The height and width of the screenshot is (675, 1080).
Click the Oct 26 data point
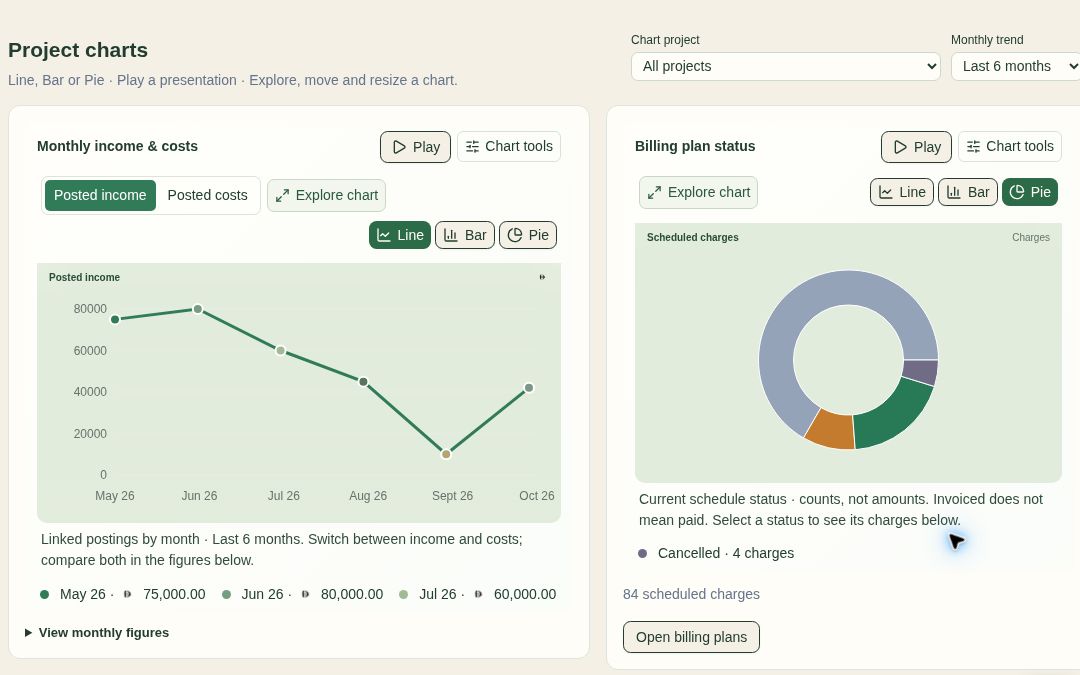529,388
